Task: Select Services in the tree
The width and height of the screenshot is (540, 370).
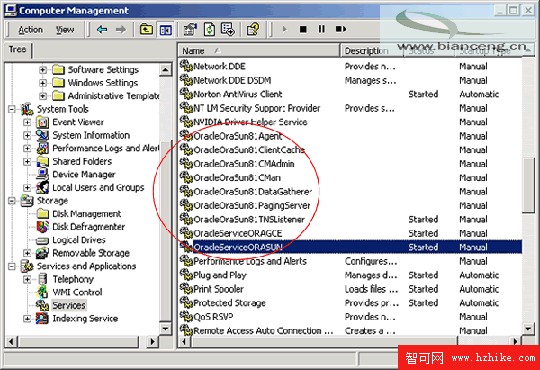Action: click(69, 306)
